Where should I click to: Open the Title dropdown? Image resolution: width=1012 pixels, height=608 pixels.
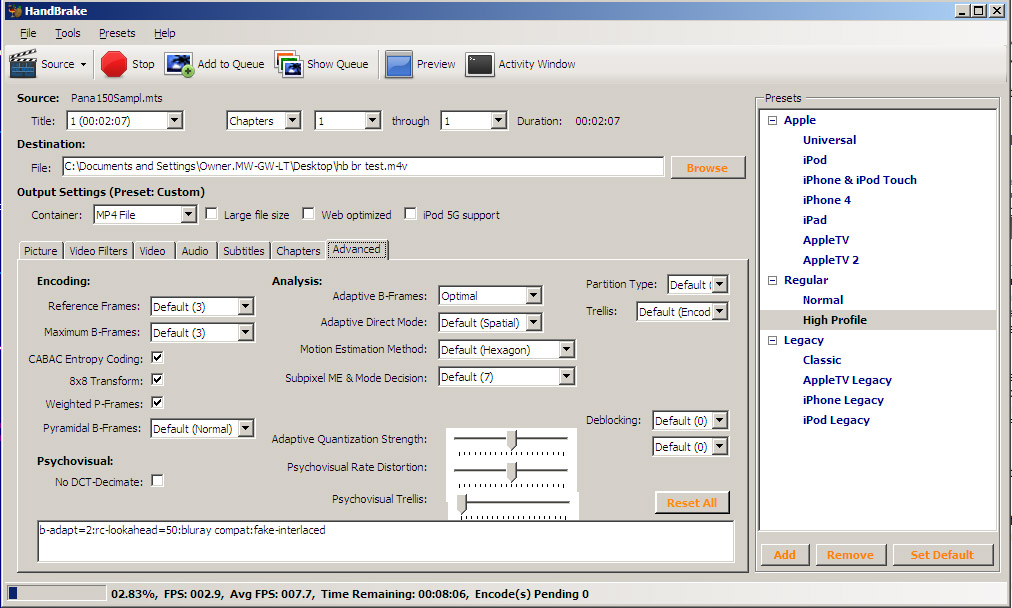click(x=125, y=121)
